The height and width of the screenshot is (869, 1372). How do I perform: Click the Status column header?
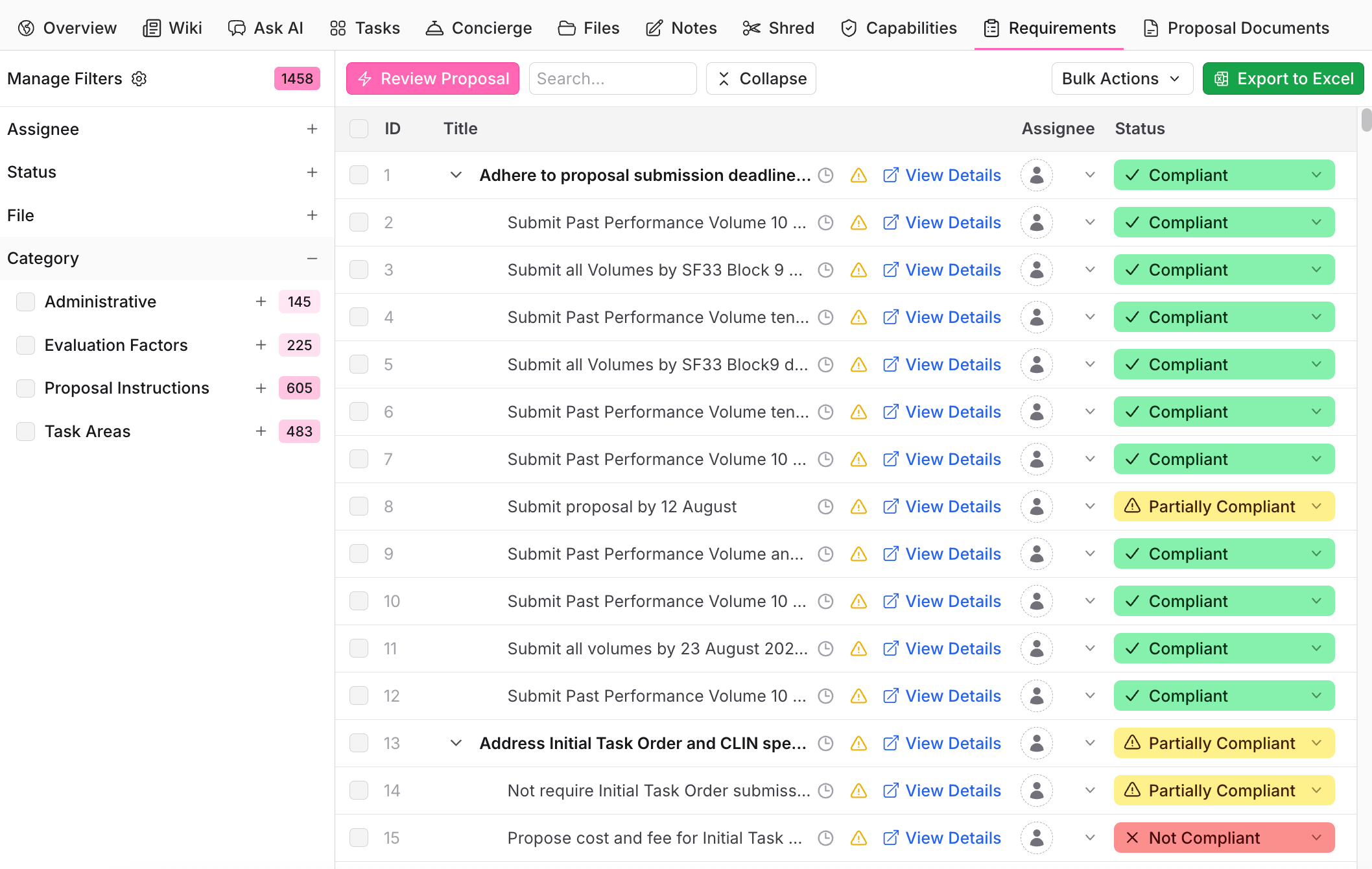[x=1140, y=128]
